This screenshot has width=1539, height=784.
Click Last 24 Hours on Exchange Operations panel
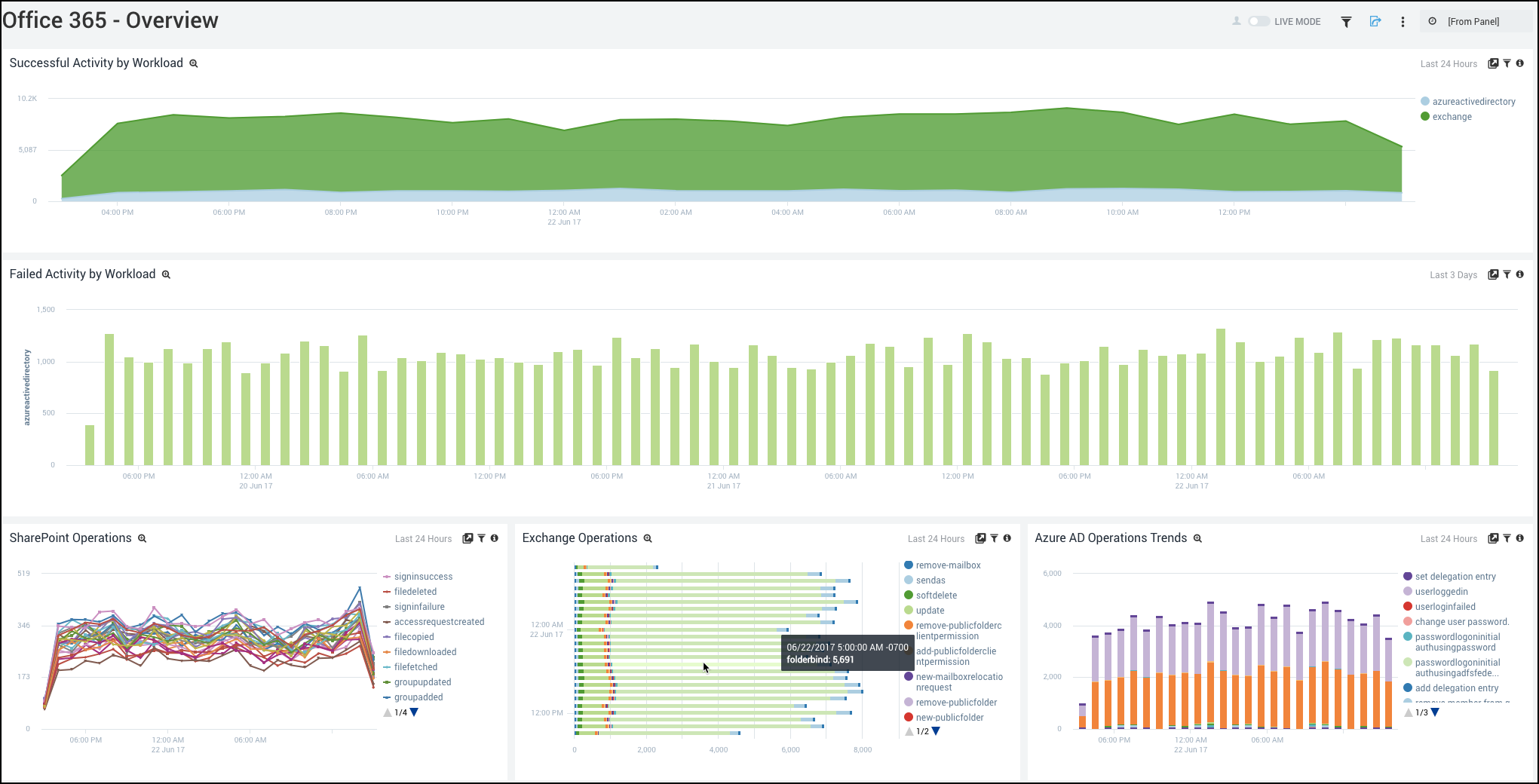click(936, 538)
